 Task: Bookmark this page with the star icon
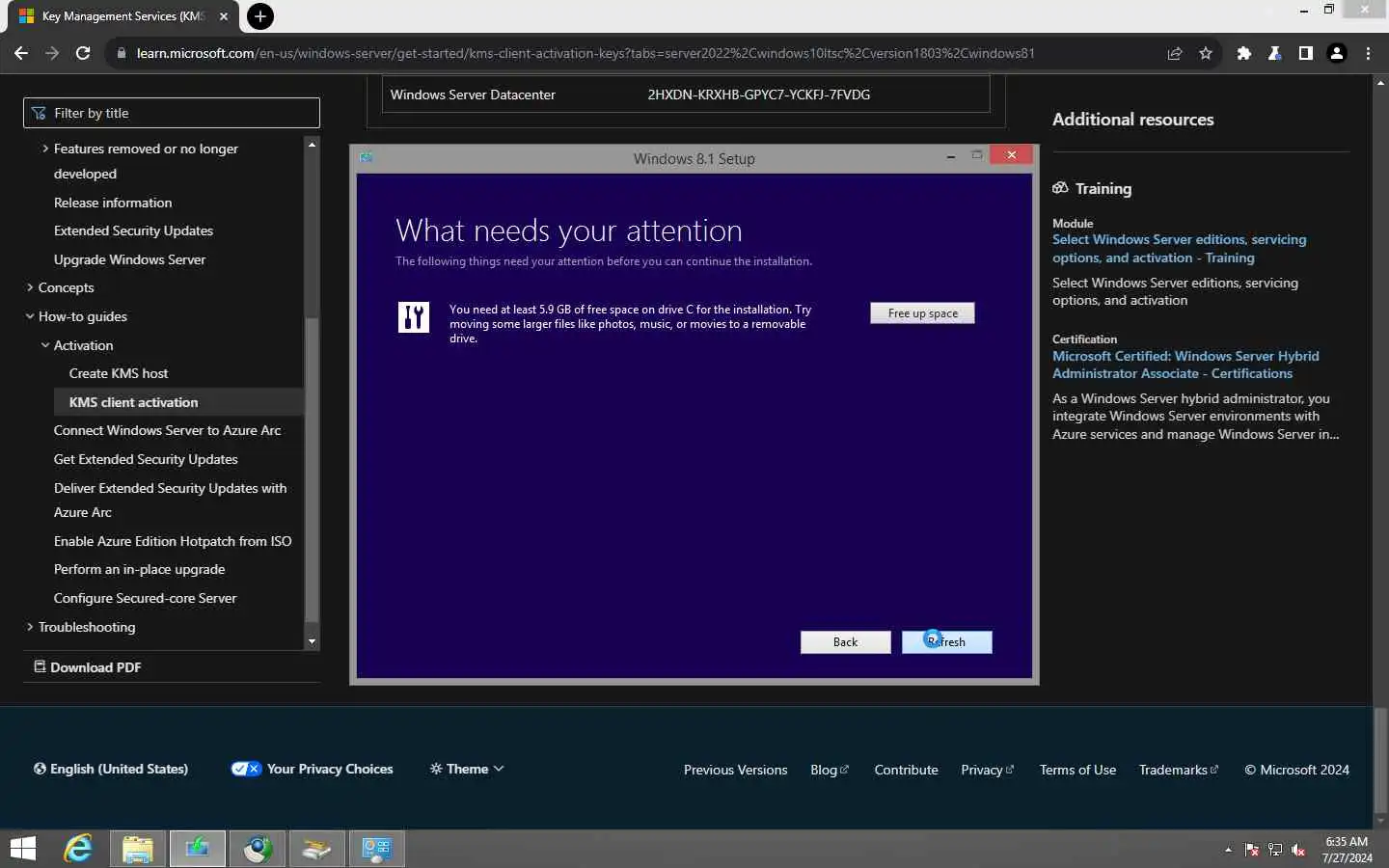click(1206, 53)
